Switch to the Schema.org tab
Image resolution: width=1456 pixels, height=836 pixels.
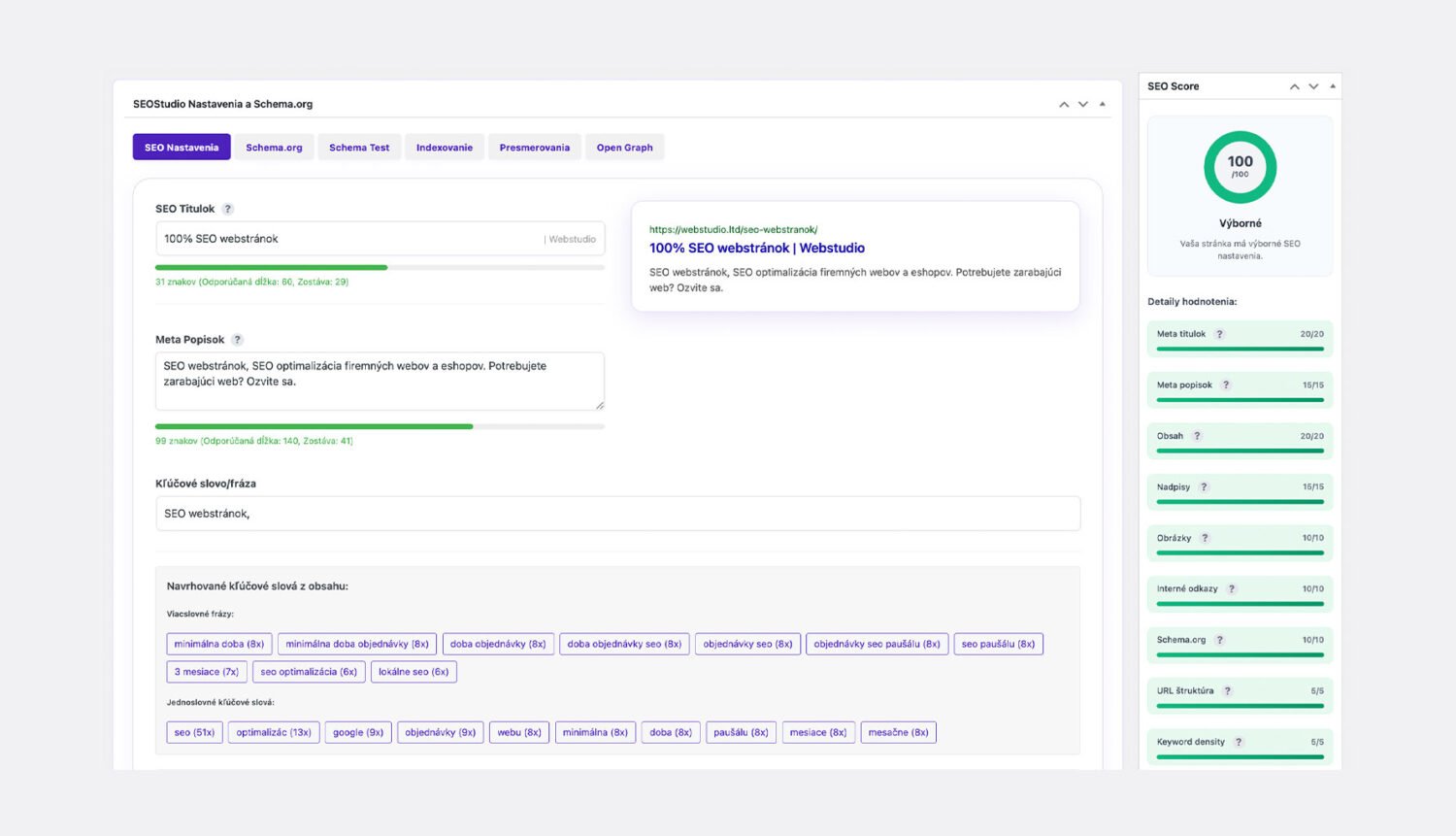click(274, 147)
